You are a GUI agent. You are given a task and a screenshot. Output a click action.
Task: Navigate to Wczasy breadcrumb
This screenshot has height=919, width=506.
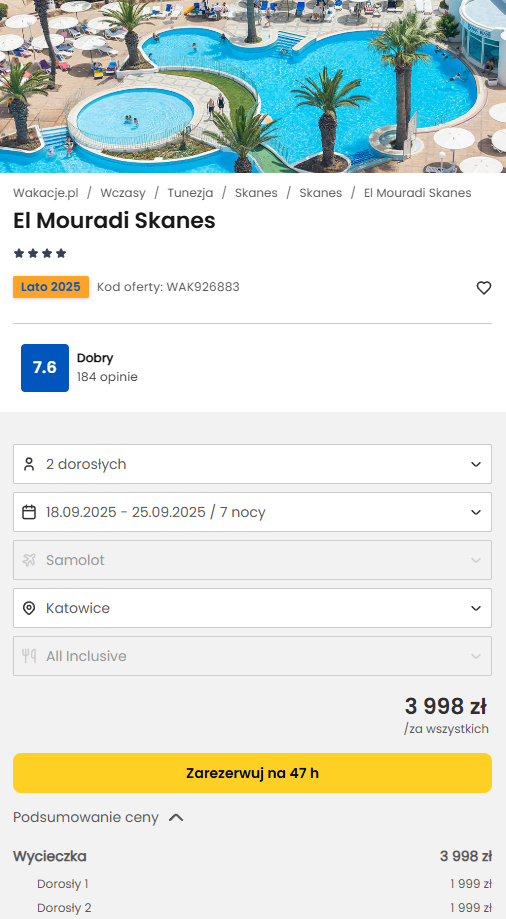click(x=123, y=193)
